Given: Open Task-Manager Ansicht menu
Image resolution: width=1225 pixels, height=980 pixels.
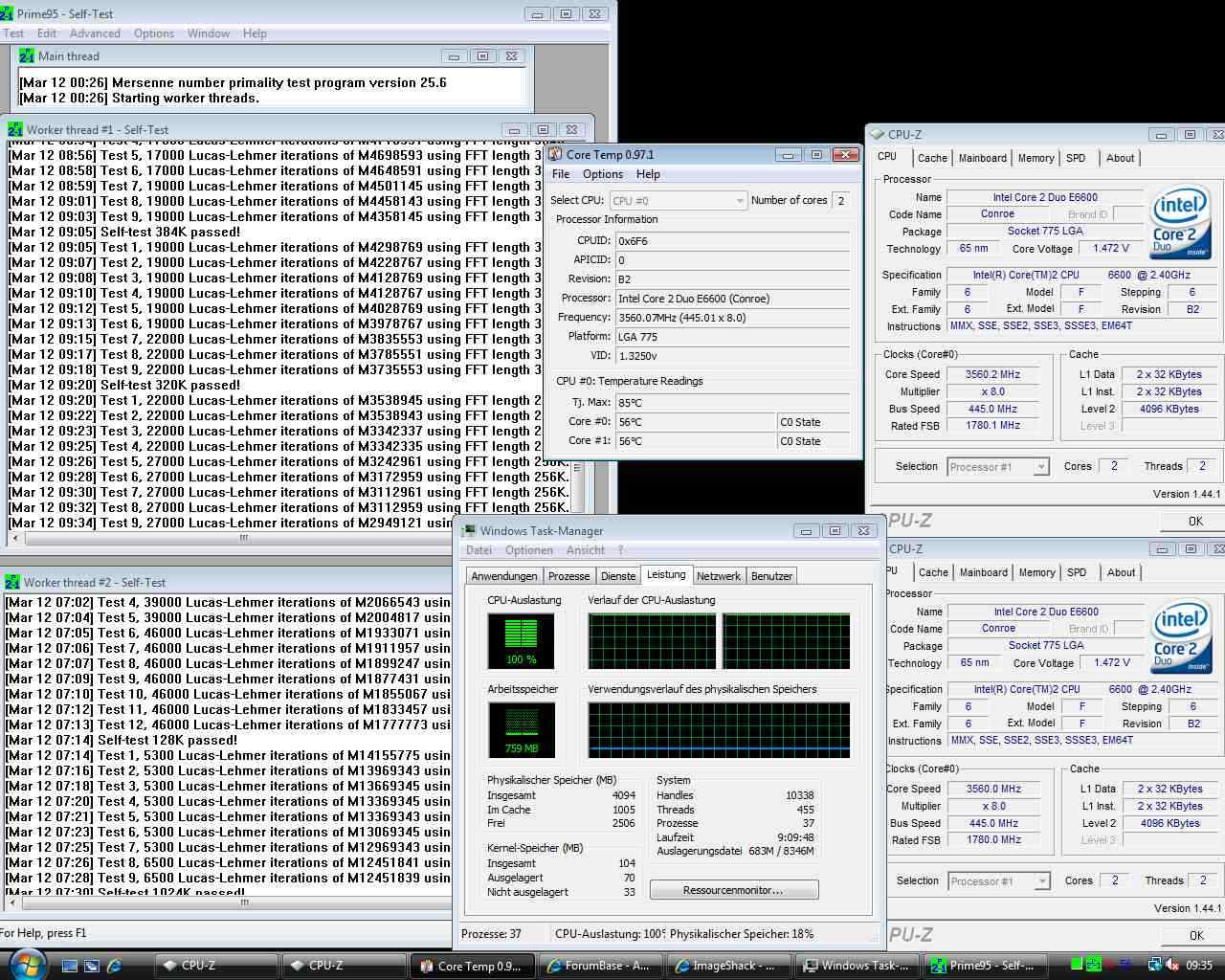Looking at the screenshot, I should point(586,550).
